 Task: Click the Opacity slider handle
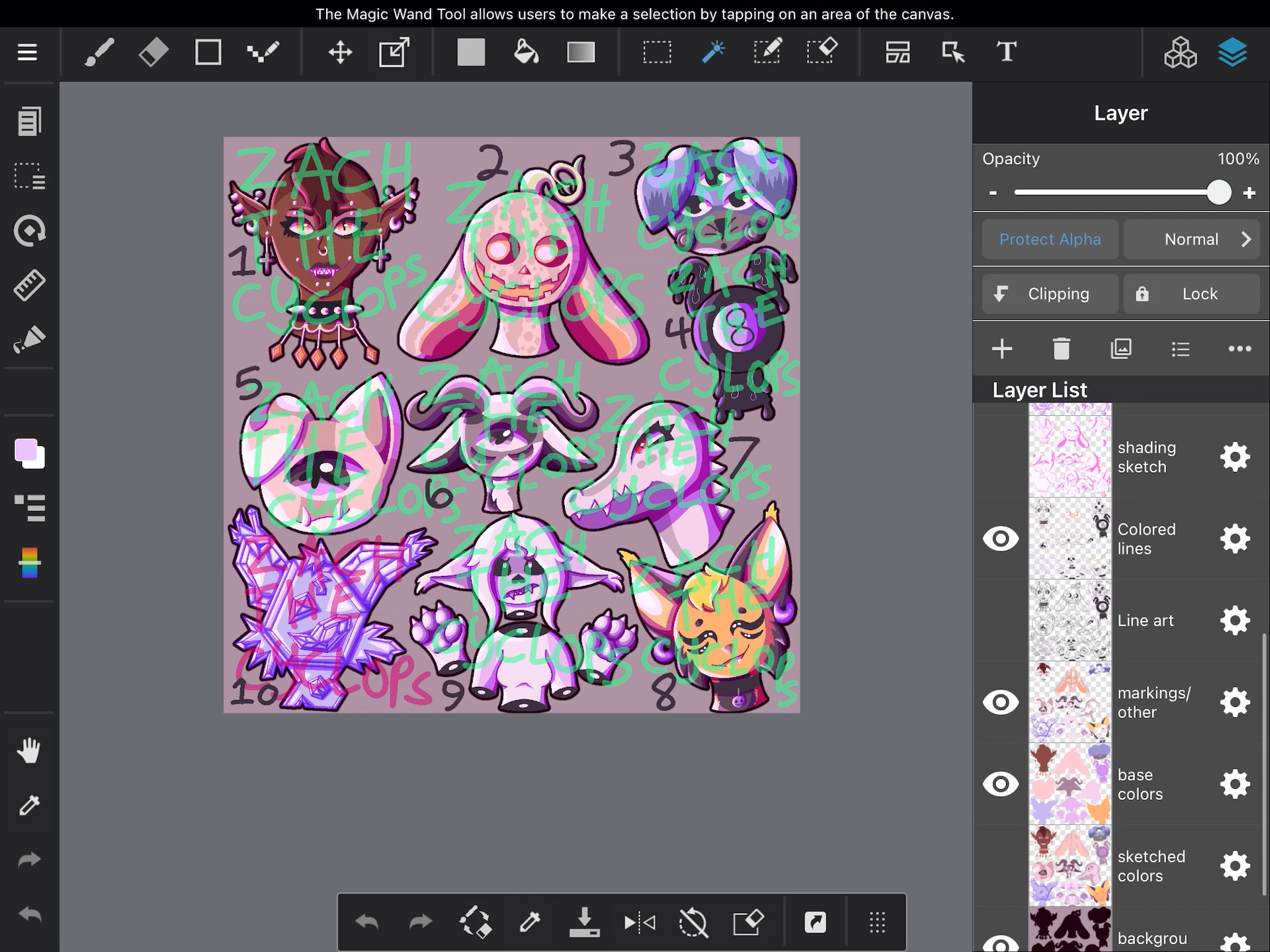click(x=1218, y=193)
